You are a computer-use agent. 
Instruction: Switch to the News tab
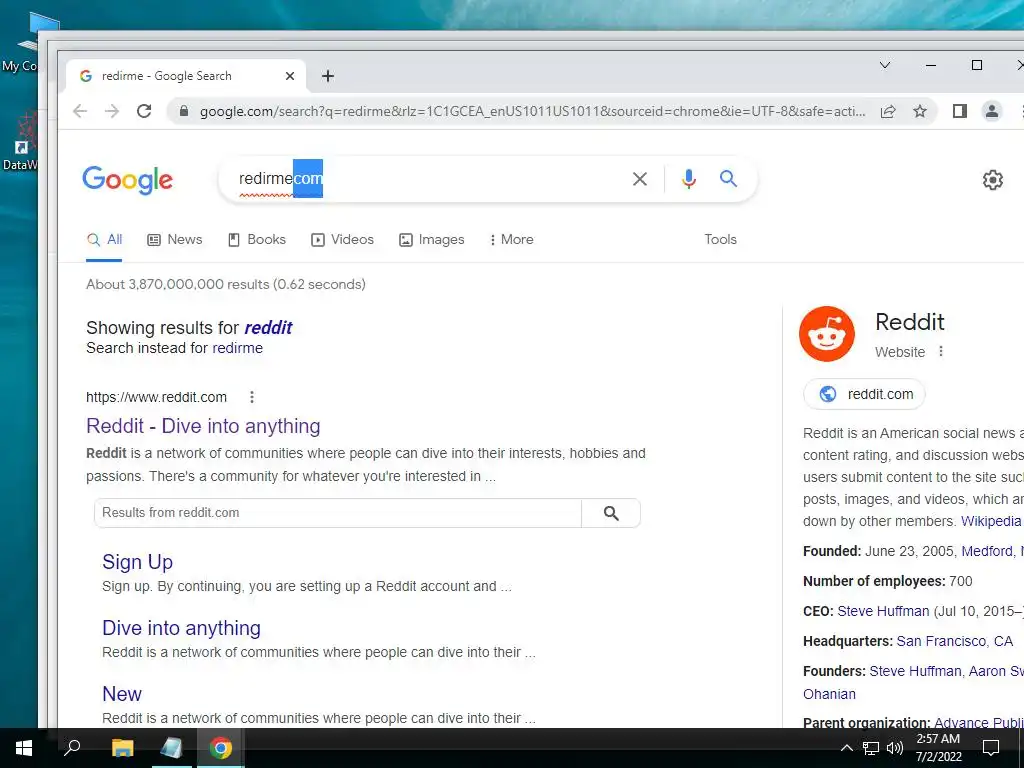point(175,240)
